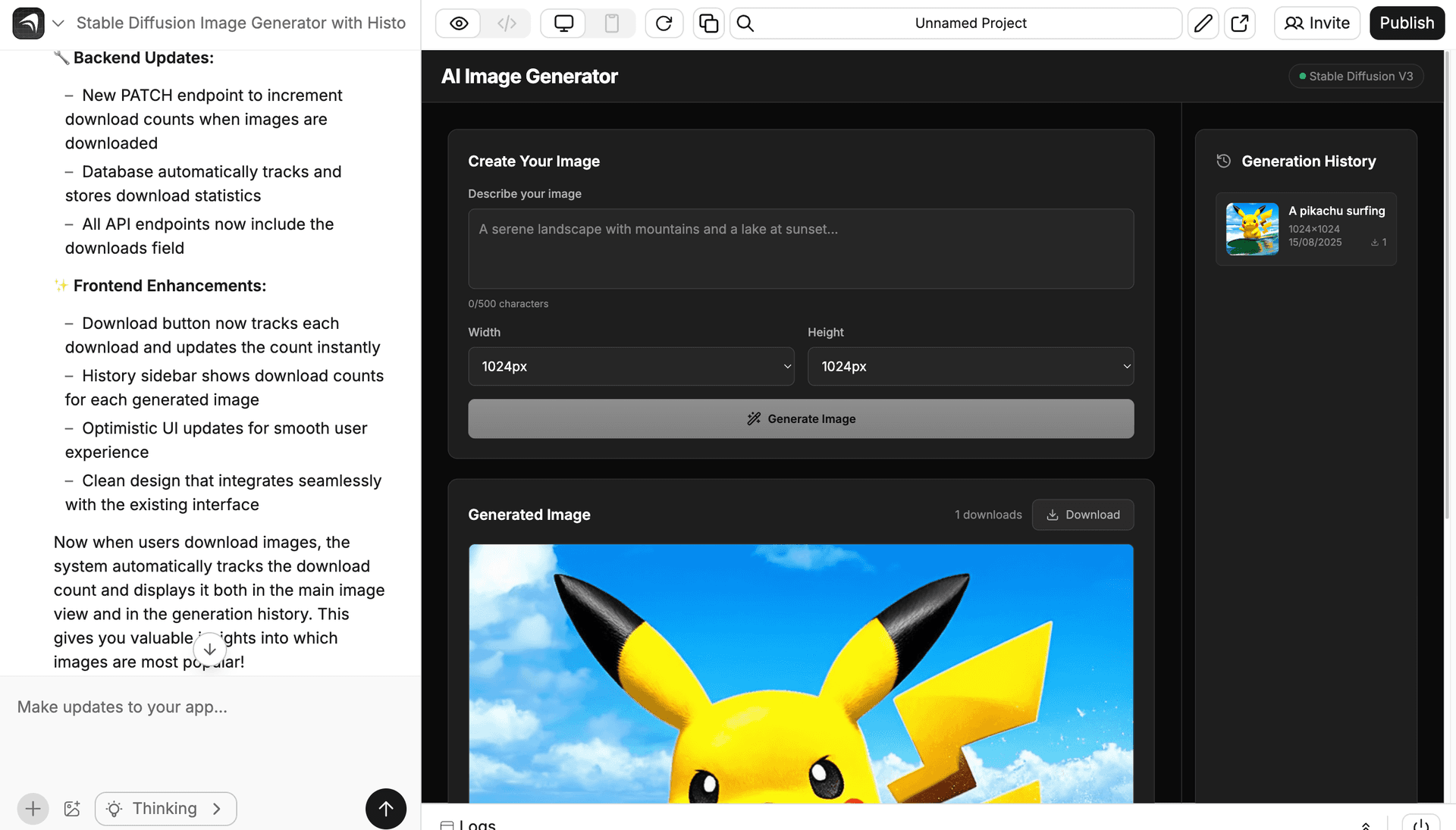Screen dimensions: 1456x830
Task: Open preview mode with the eye icon
Action: pyautogui.click(x=458, y=23)
